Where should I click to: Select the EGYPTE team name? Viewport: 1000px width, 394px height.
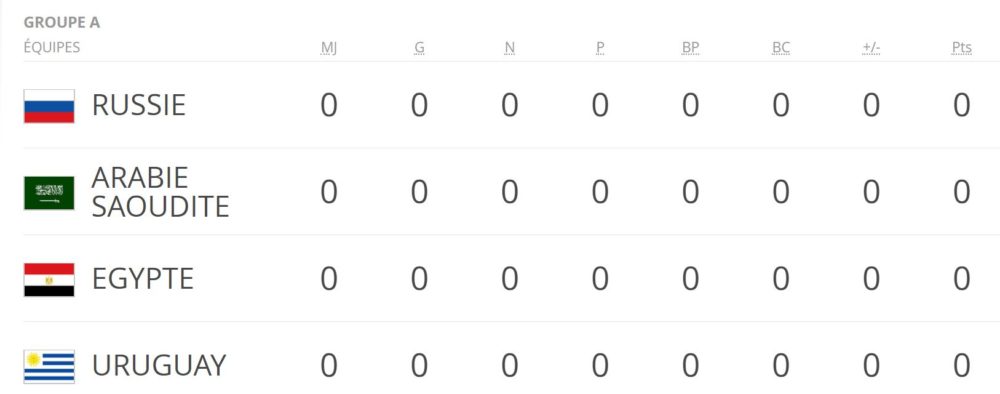coord(142,279)
